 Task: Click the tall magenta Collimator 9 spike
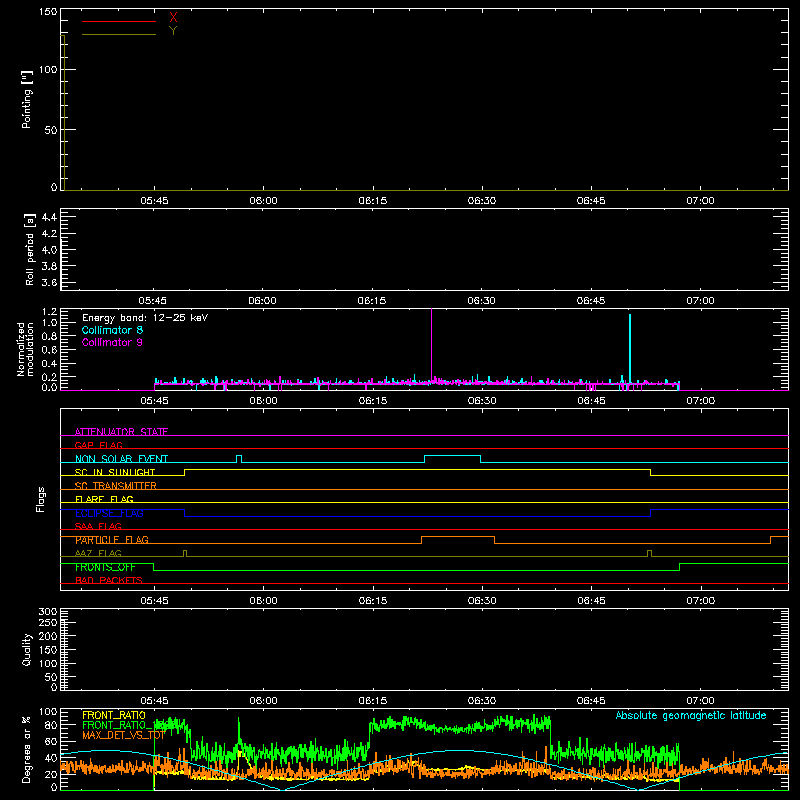pos(432,344)
